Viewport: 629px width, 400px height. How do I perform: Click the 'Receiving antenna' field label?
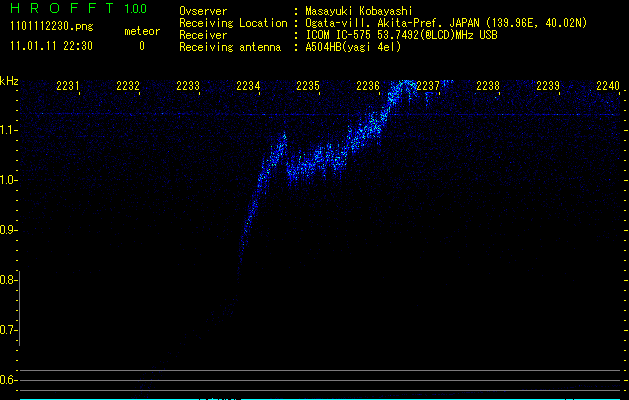[230, 47]
